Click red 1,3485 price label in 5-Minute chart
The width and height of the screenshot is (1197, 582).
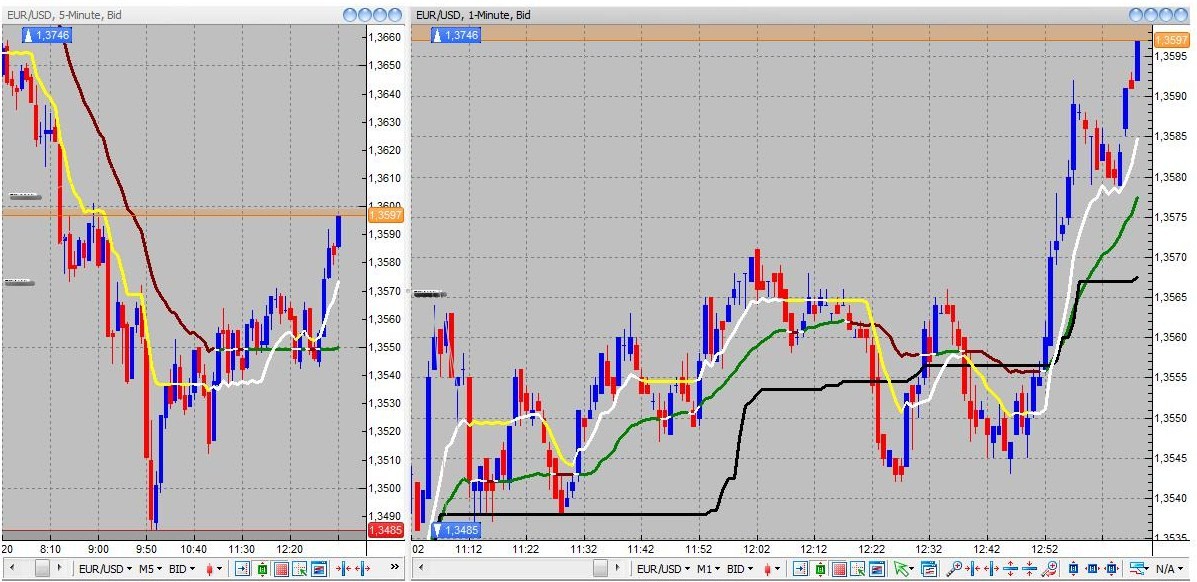coord(386,530)
